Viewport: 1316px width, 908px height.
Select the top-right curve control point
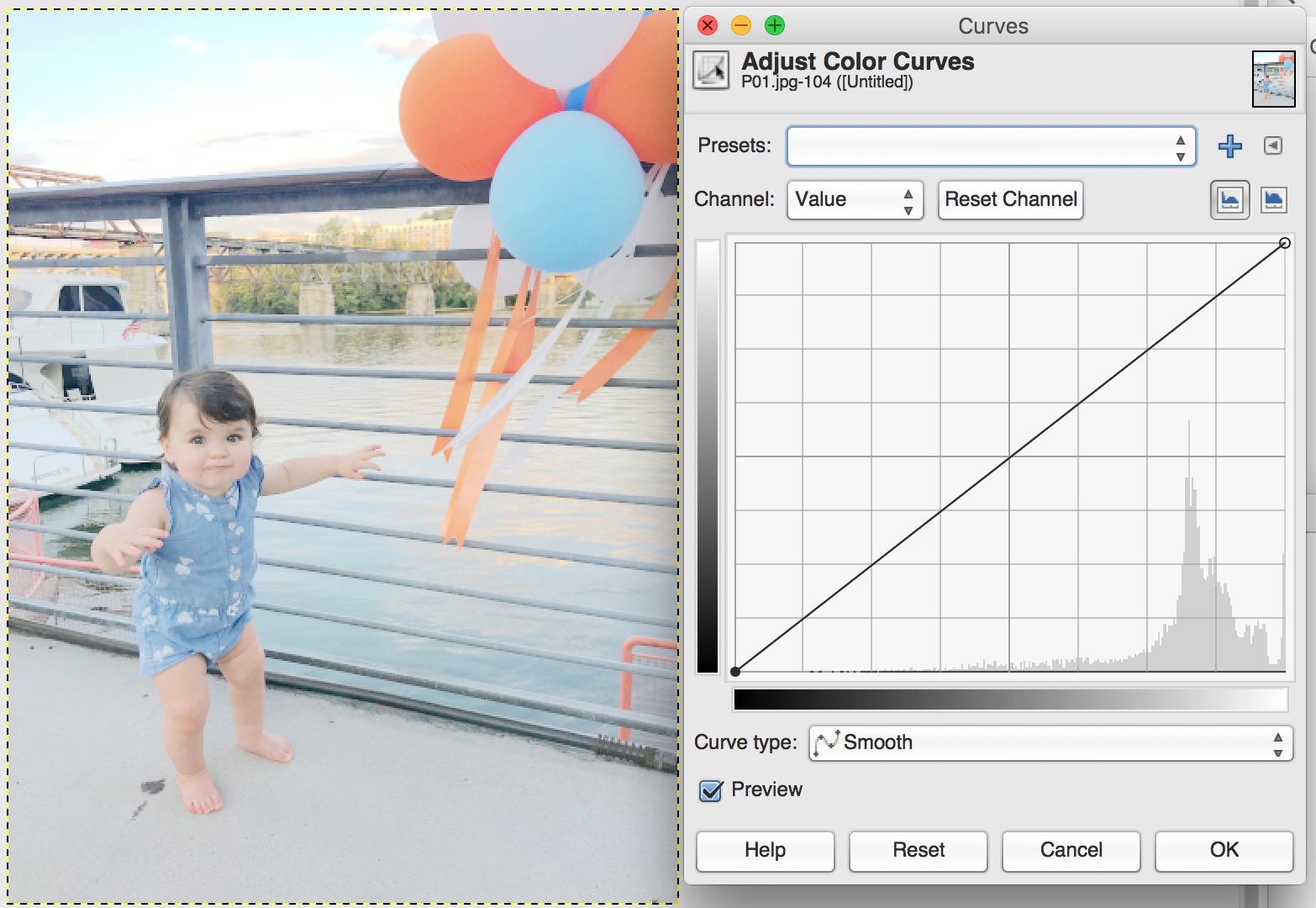[x=1284, y=243]
